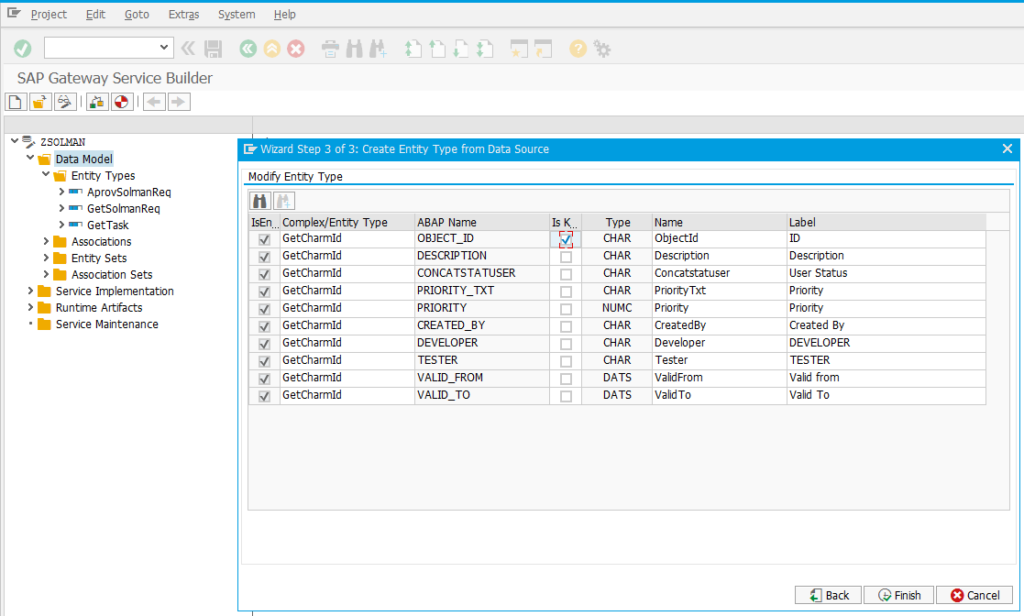Click the Cancel button in wizard
The height and width of the screenshot is (616, 1024).
(x=974, y=595)
